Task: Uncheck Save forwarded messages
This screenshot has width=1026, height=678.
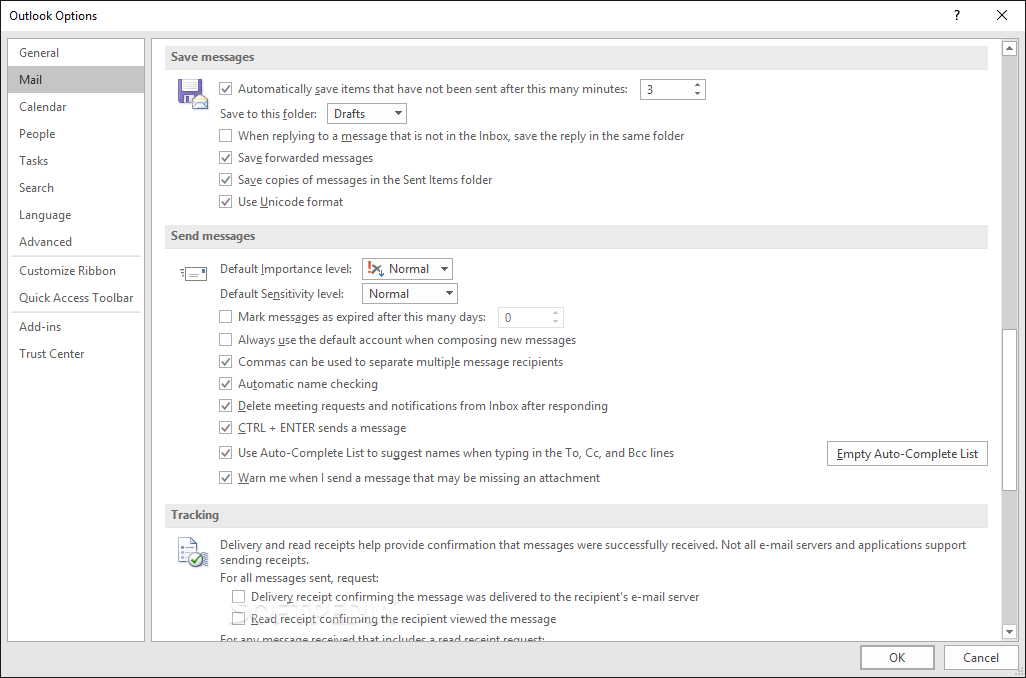Action: click(x=226, y=158)
